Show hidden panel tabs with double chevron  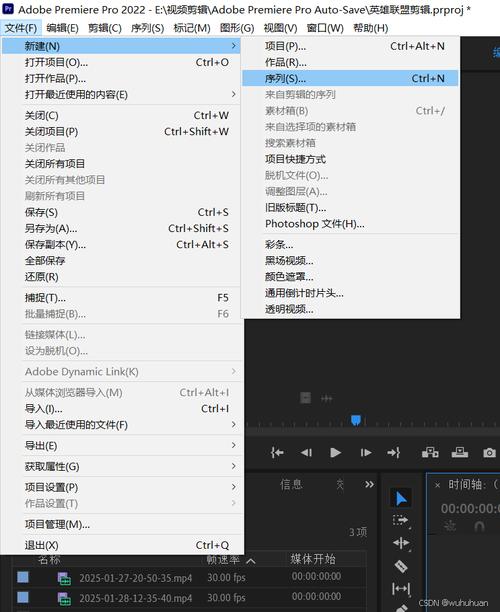tap(369, 484)
